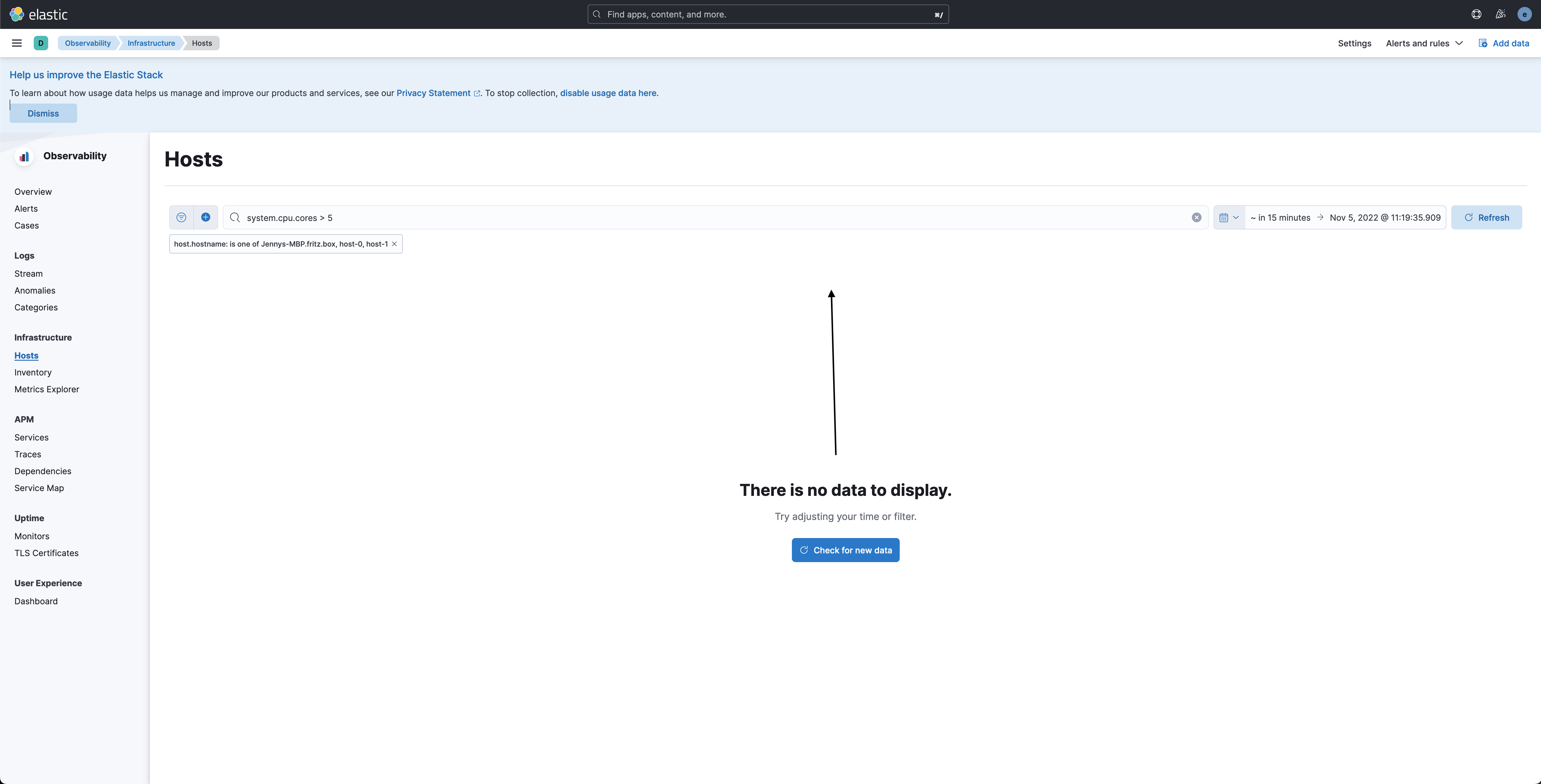
Task: Open the user avatar menu
Action: (1524, 14)
